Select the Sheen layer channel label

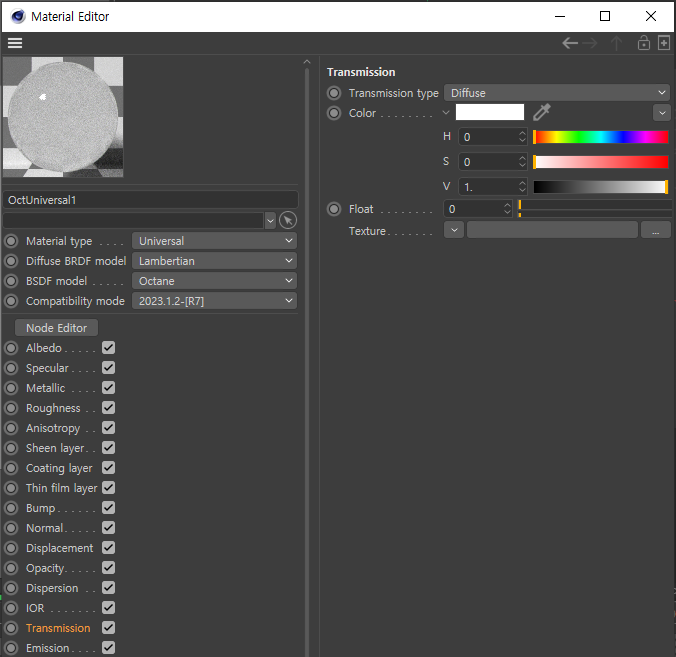pyautogui.click(x=55, y=448)
